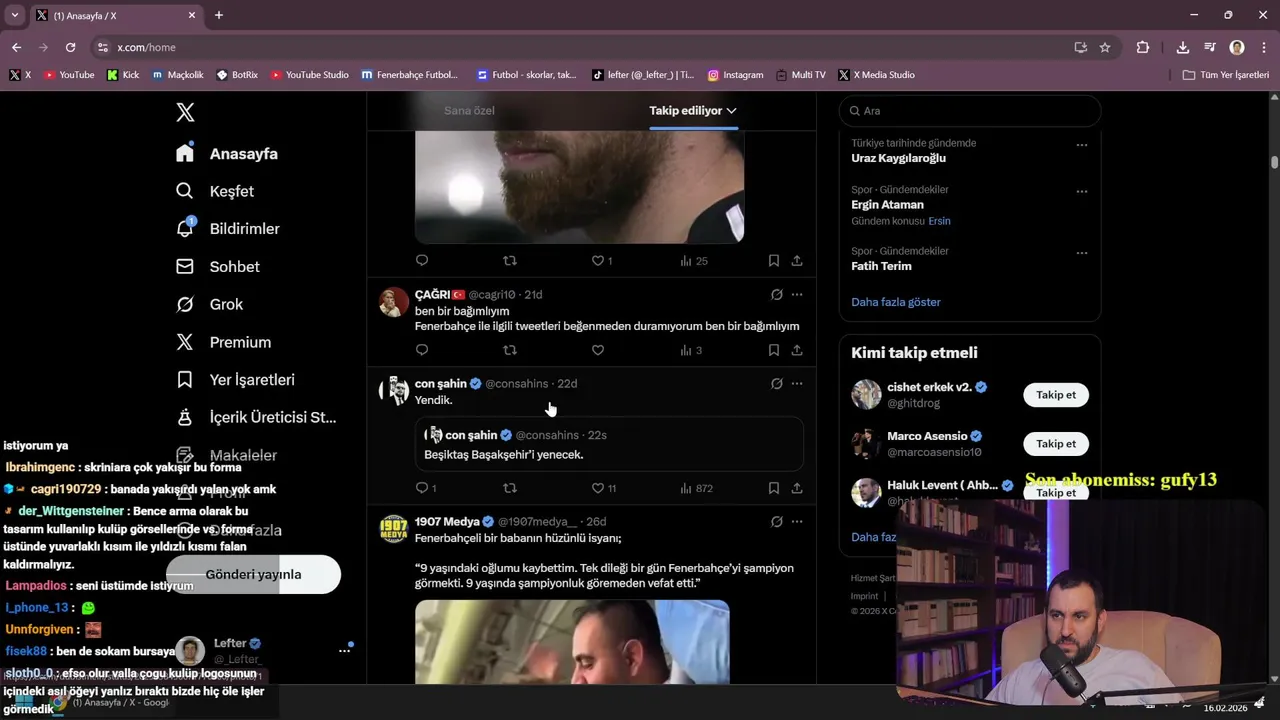
Task: Open the 1907 Medya video thumbnail
Action: [572, 642]
